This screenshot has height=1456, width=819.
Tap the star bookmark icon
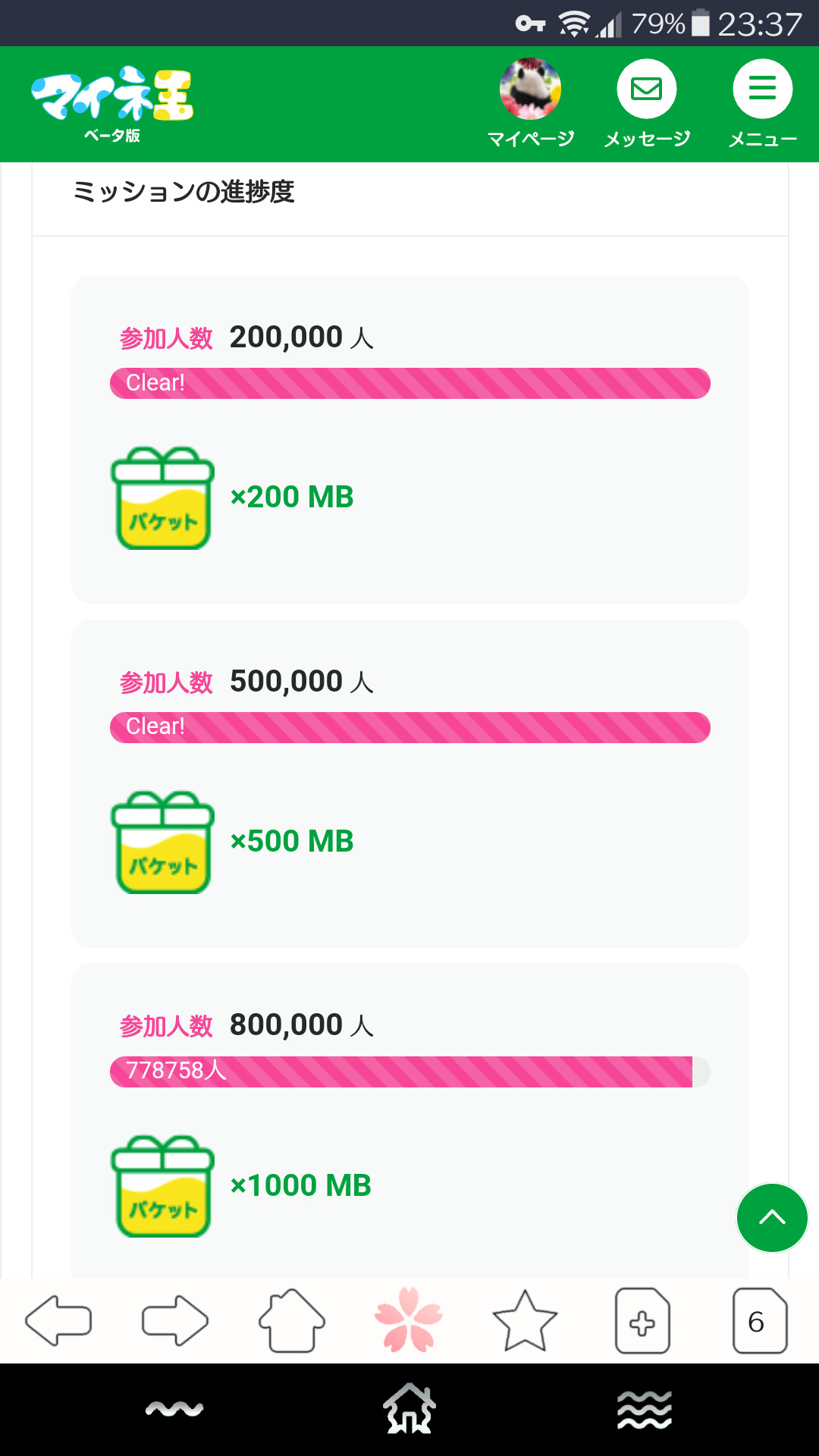click(x=525, y=1321)
